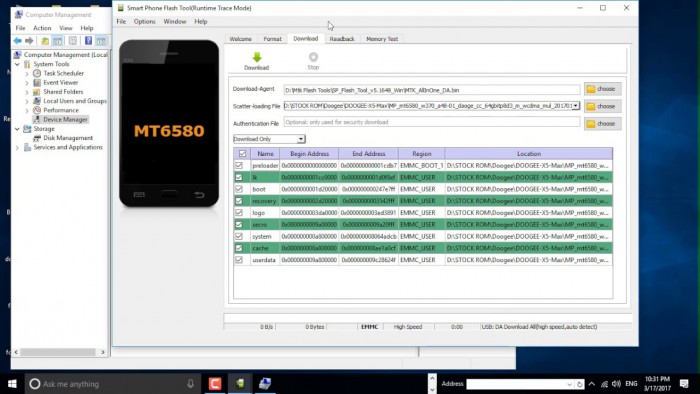Expand the Shared Folders tree node
Viewport: 700px width, 394px height.
[27, 92]
